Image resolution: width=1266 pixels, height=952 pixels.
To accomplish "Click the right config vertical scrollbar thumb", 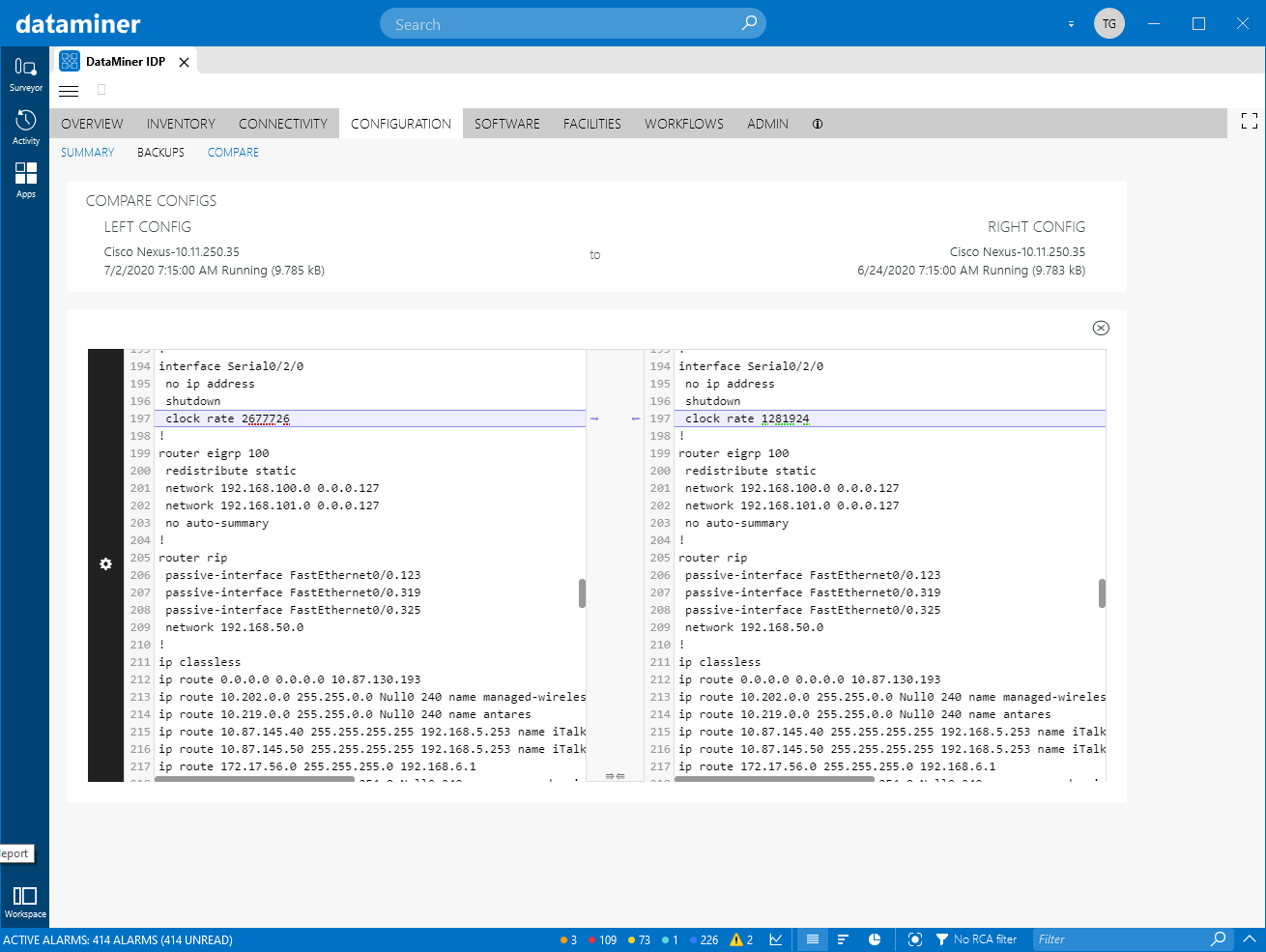I will click(x=1102, y=593).
